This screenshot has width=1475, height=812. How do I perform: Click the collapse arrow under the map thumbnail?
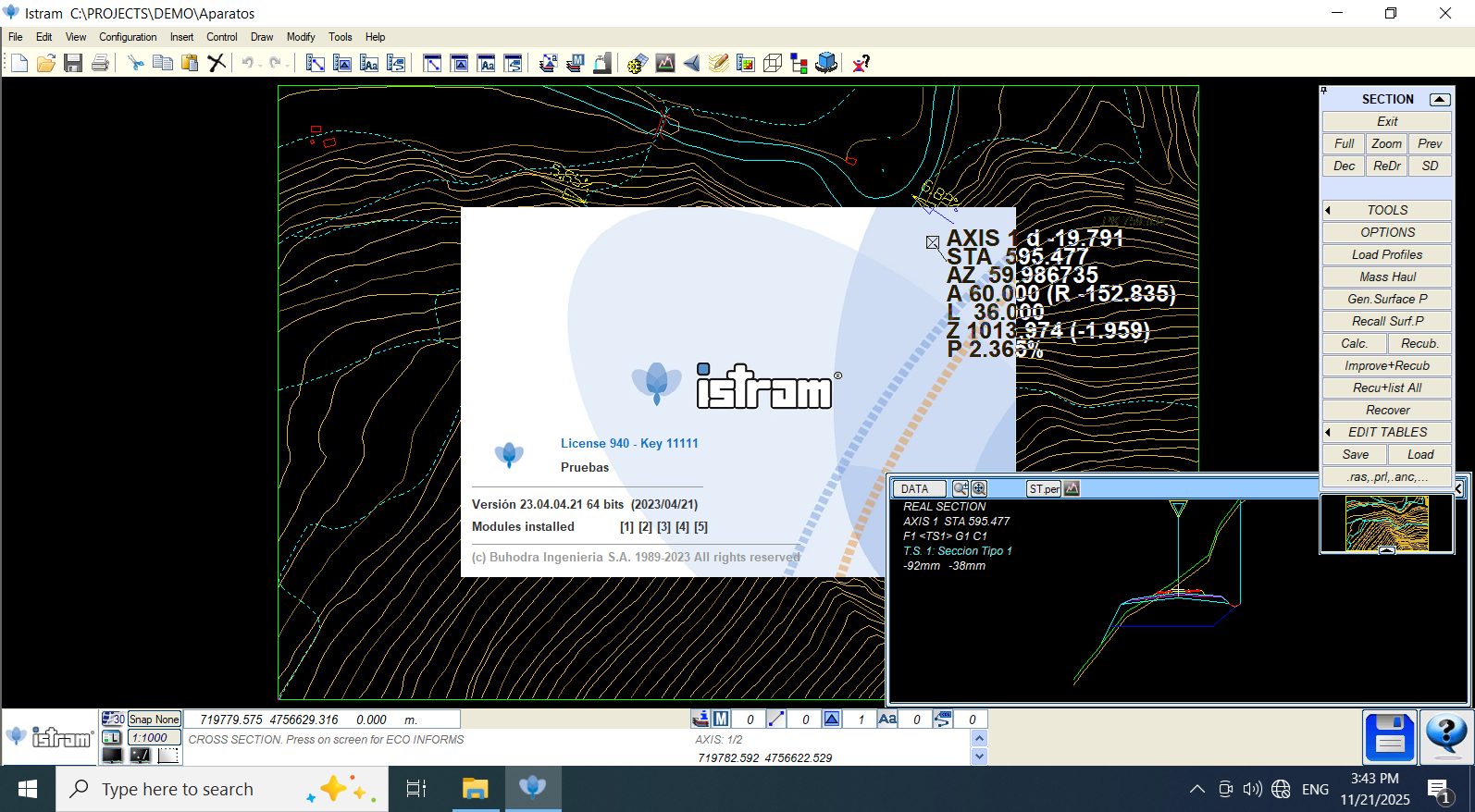pos(1386,550)
